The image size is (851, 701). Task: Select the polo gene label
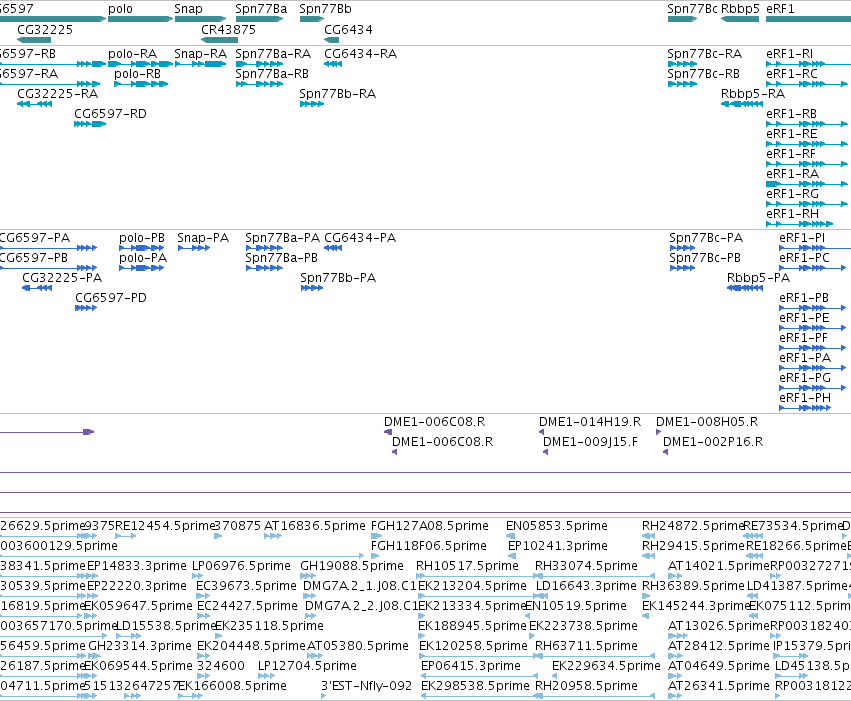tap(120, 9)
